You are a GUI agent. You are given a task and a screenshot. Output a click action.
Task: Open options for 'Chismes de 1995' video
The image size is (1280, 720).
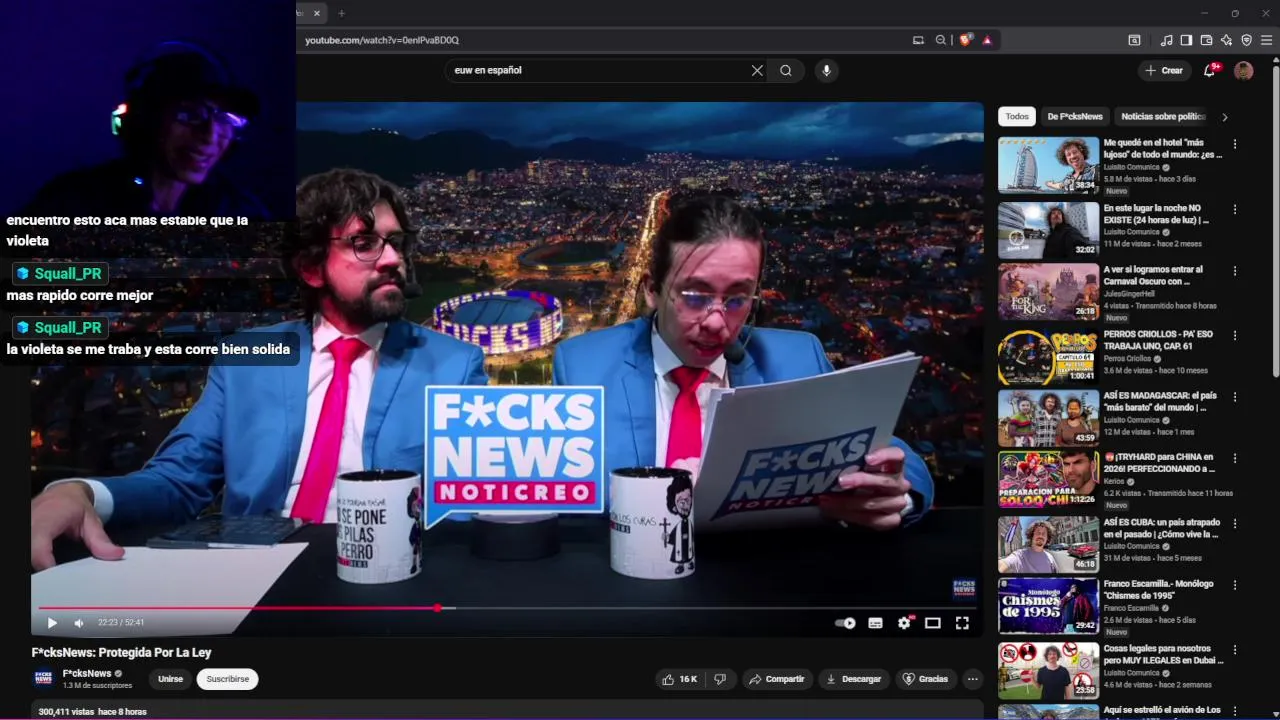[x=1235, y=585]
